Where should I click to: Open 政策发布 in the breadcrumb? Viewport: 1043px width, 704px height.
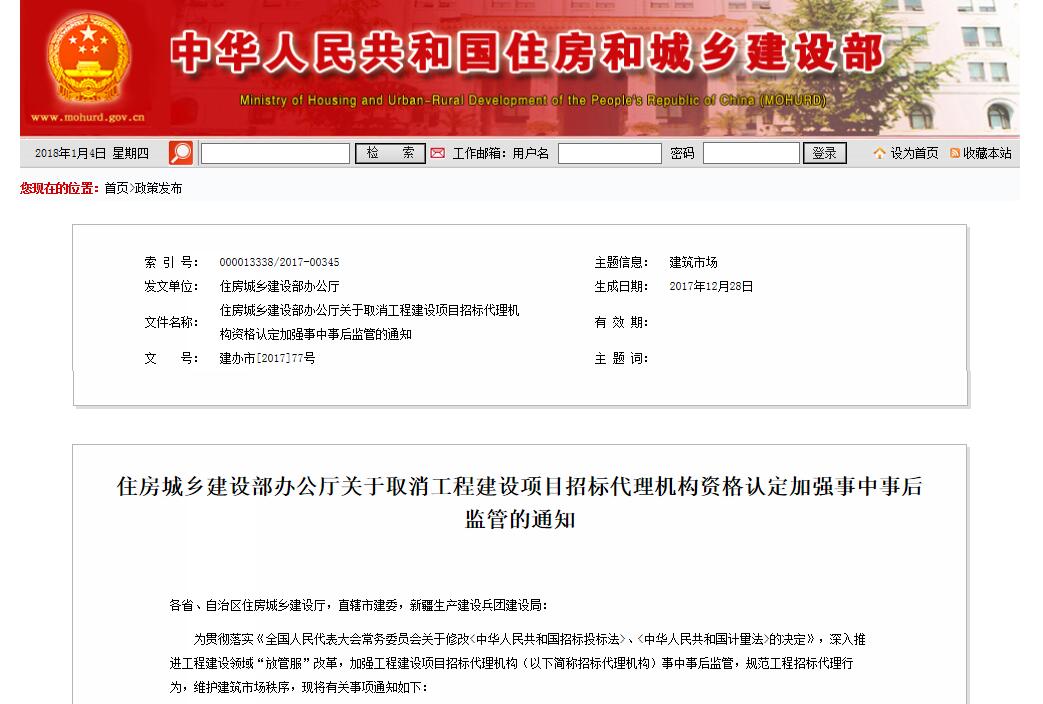pos(158,188)
